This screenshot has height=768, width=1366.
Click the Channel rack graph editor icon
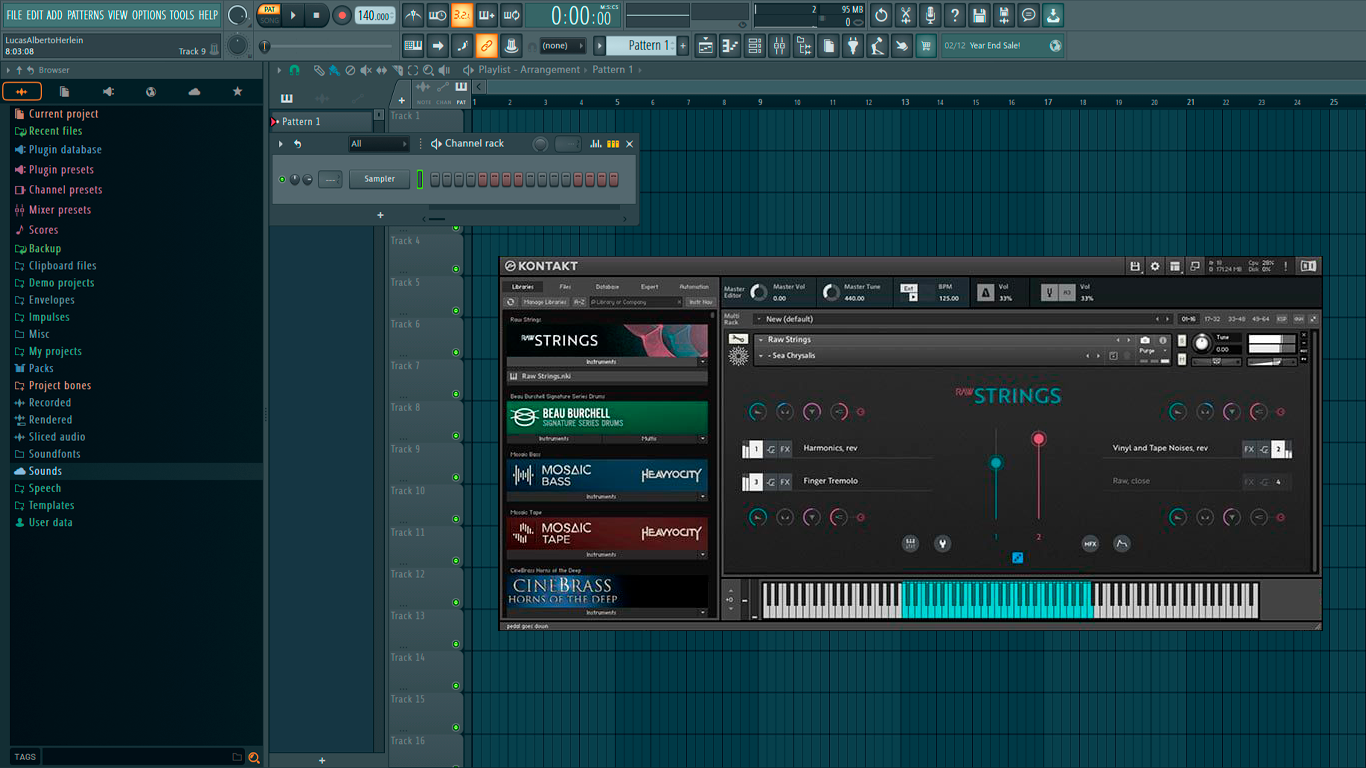click(596, 144)
